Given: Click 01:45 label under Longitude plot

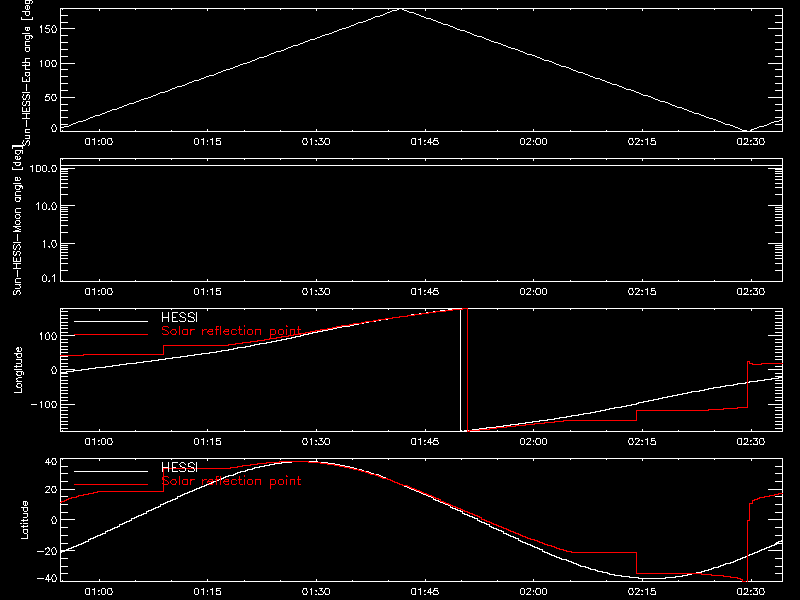Looking at the screenshot, I should 424,442.
